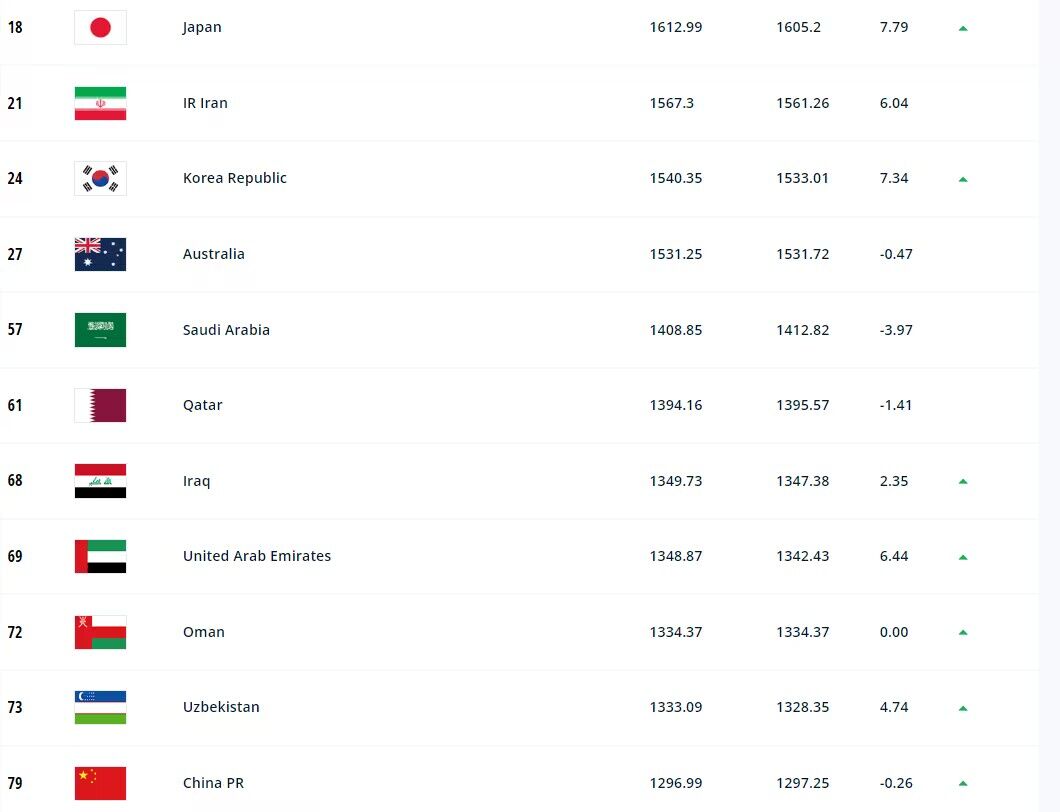Open the China PR team link
Image resolution: width=1060 pixels, height=812 pixels.
[x=213, y=783]
